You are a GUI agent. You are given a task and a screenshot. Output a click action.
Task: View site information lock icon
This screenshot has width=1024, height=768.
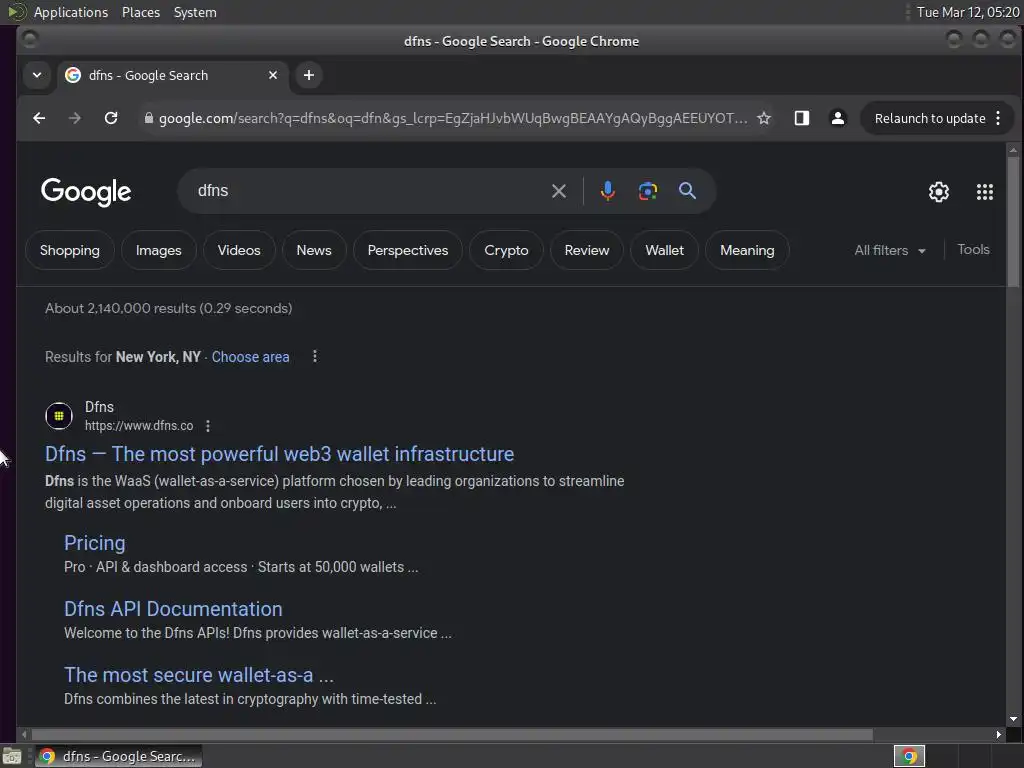(149, 118)
